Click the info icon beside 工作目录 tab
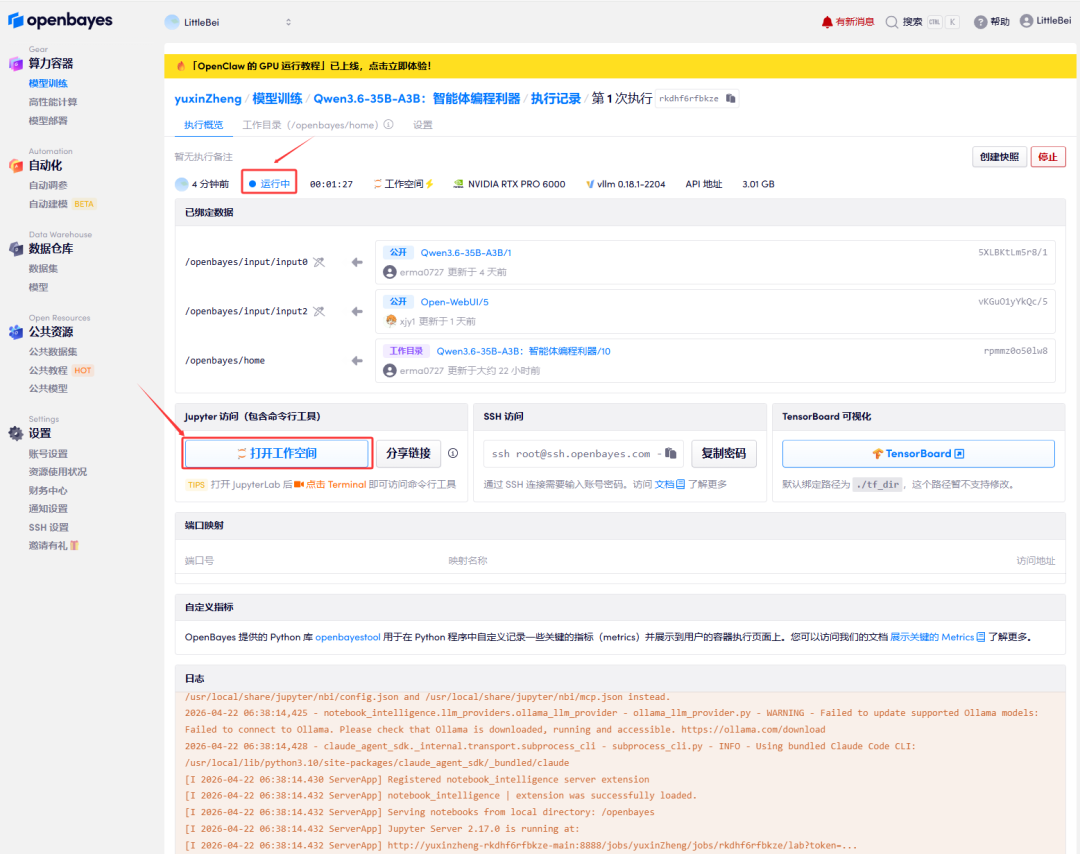The image size is (1080, 854). click(x=388, y=125)
